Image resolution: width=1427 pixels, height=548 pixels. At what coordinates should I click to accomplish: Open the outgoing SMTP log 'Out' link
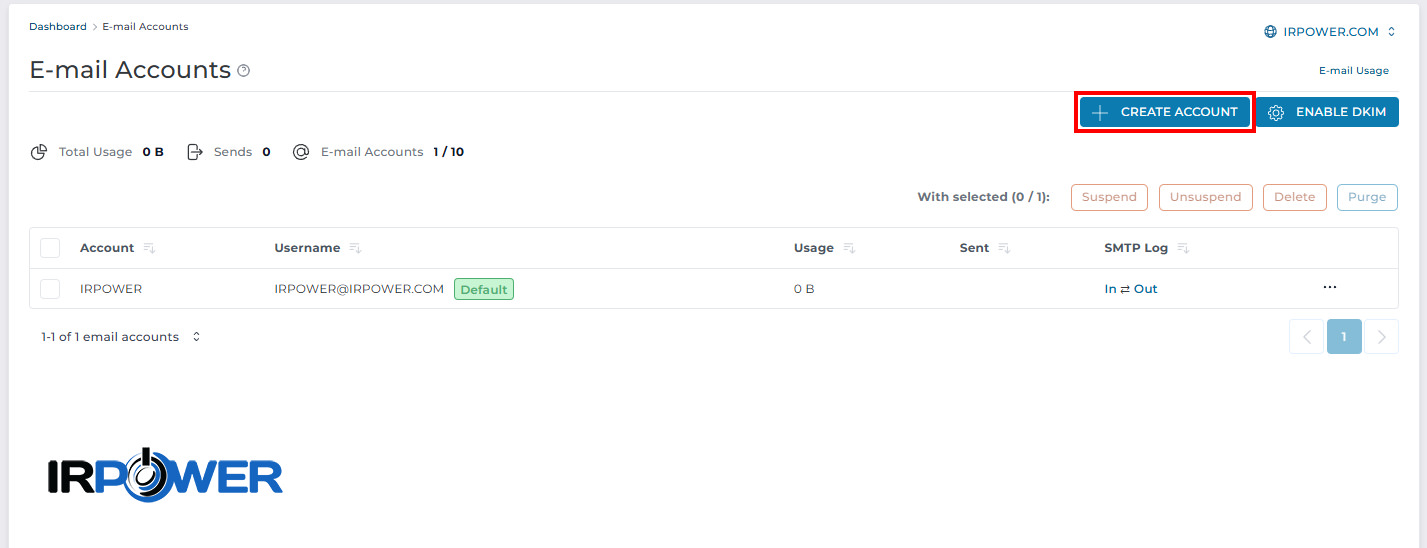(x=1146, y=289)
